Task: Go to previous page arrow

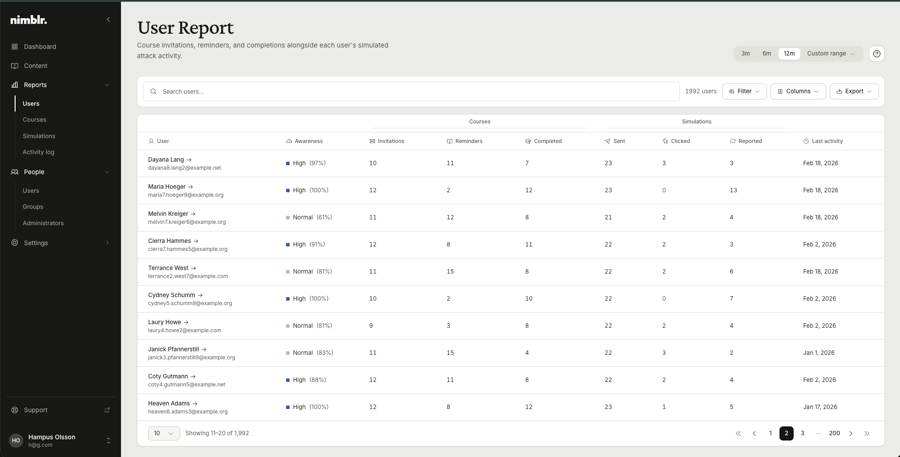Action: 754,433
